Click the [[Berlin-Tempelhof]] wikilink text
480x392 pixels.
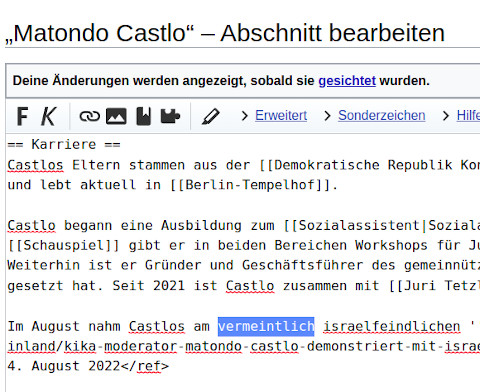250,185
